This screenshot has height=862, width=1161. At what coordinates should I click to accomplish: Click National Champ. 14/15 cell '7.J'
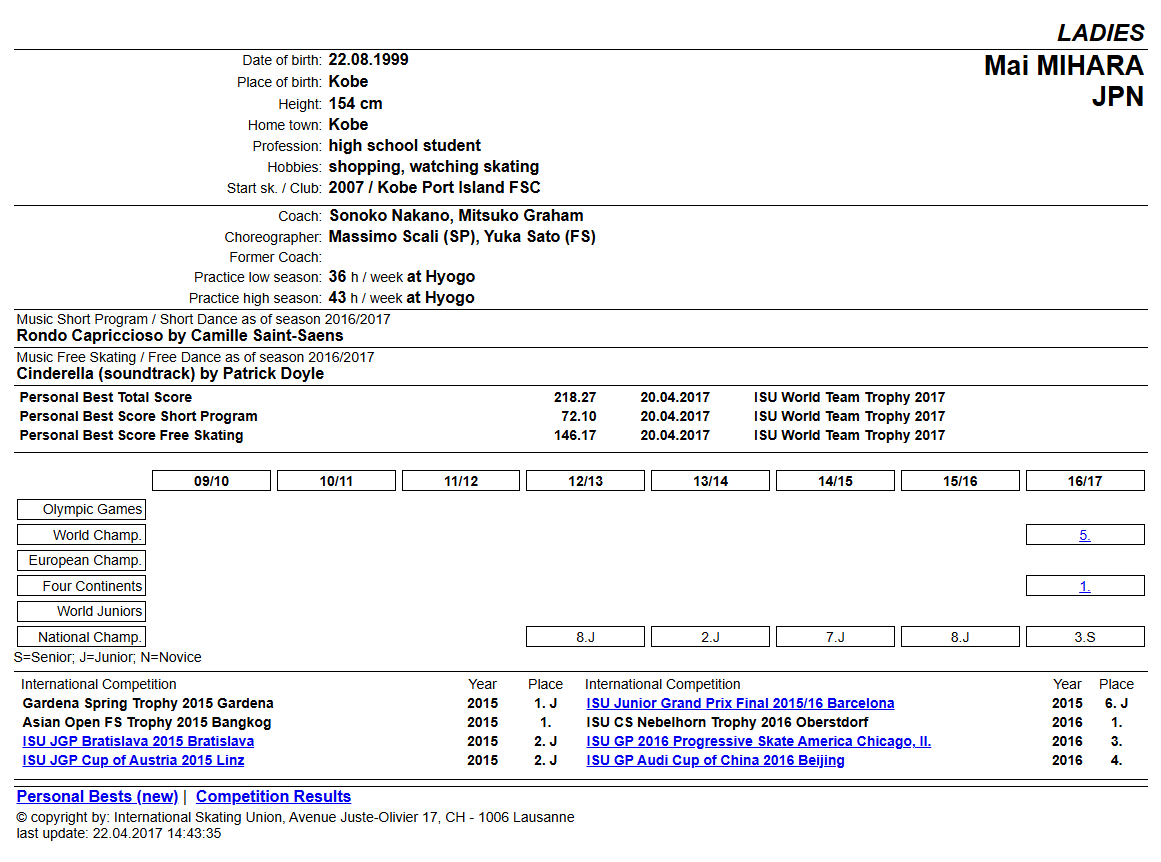835,637
